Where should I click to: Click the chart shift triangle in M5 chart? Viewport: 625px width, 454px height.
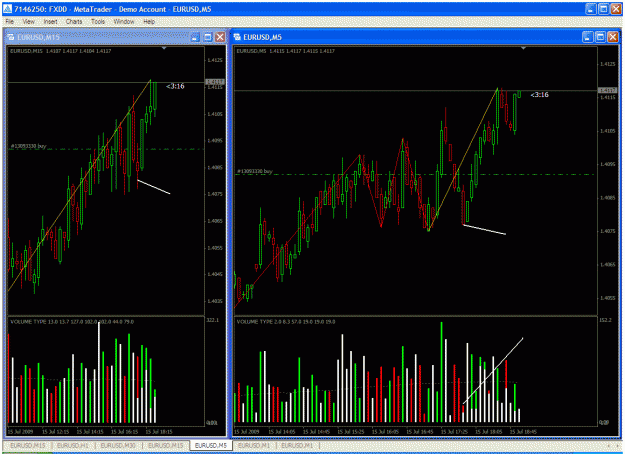coord(523,48)
